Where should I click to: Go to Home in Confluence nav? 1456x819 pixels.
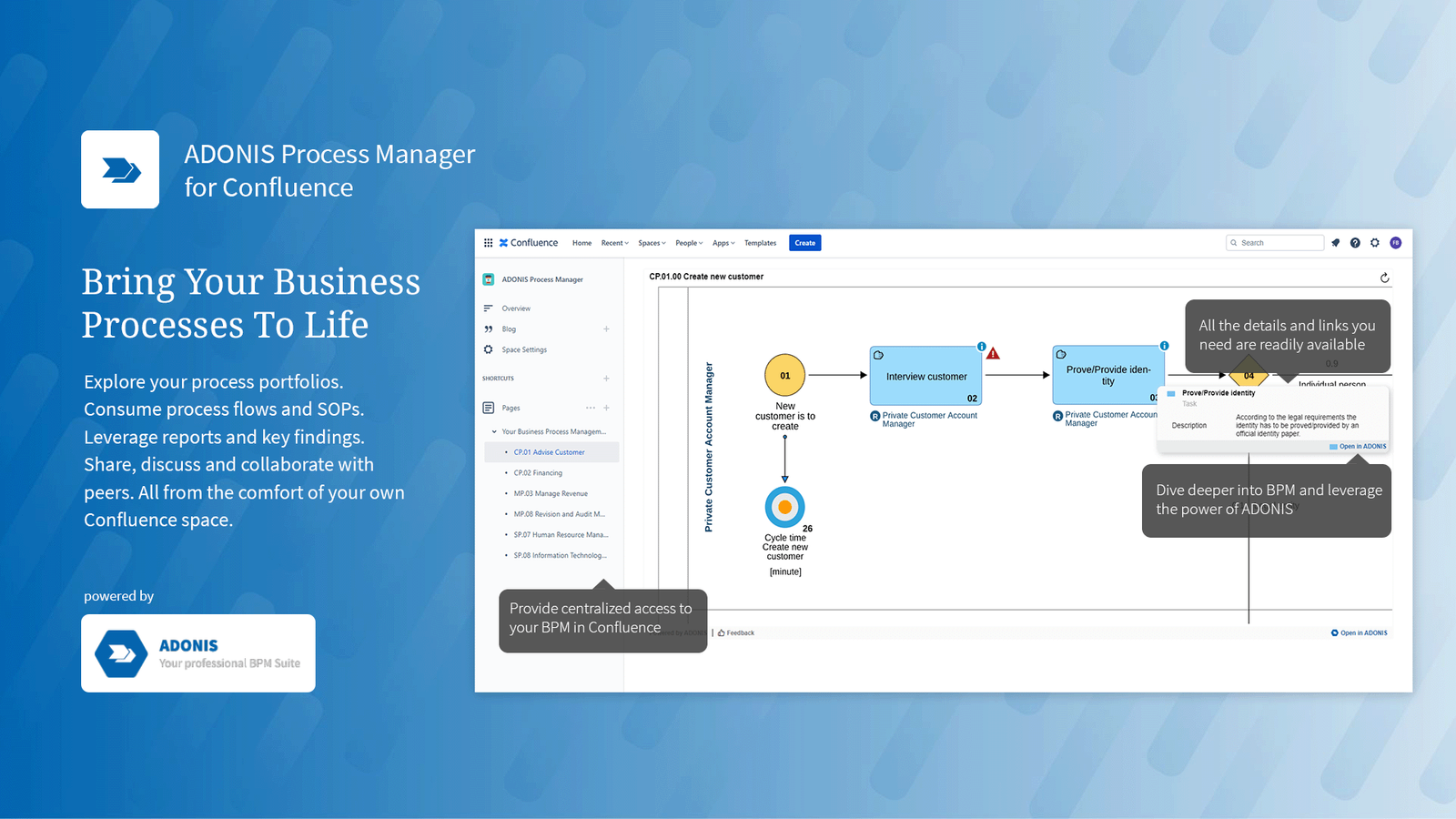[x=581, y=243]
